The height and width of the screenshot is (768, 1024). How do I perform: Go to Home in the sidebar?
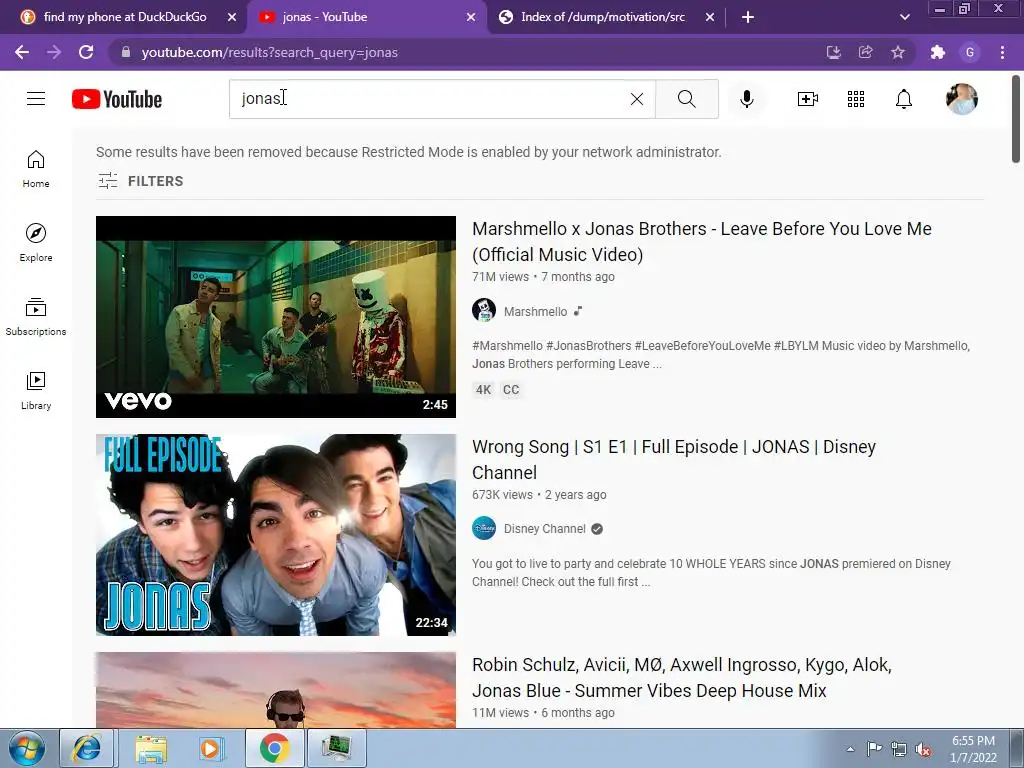tap(36, 169)
